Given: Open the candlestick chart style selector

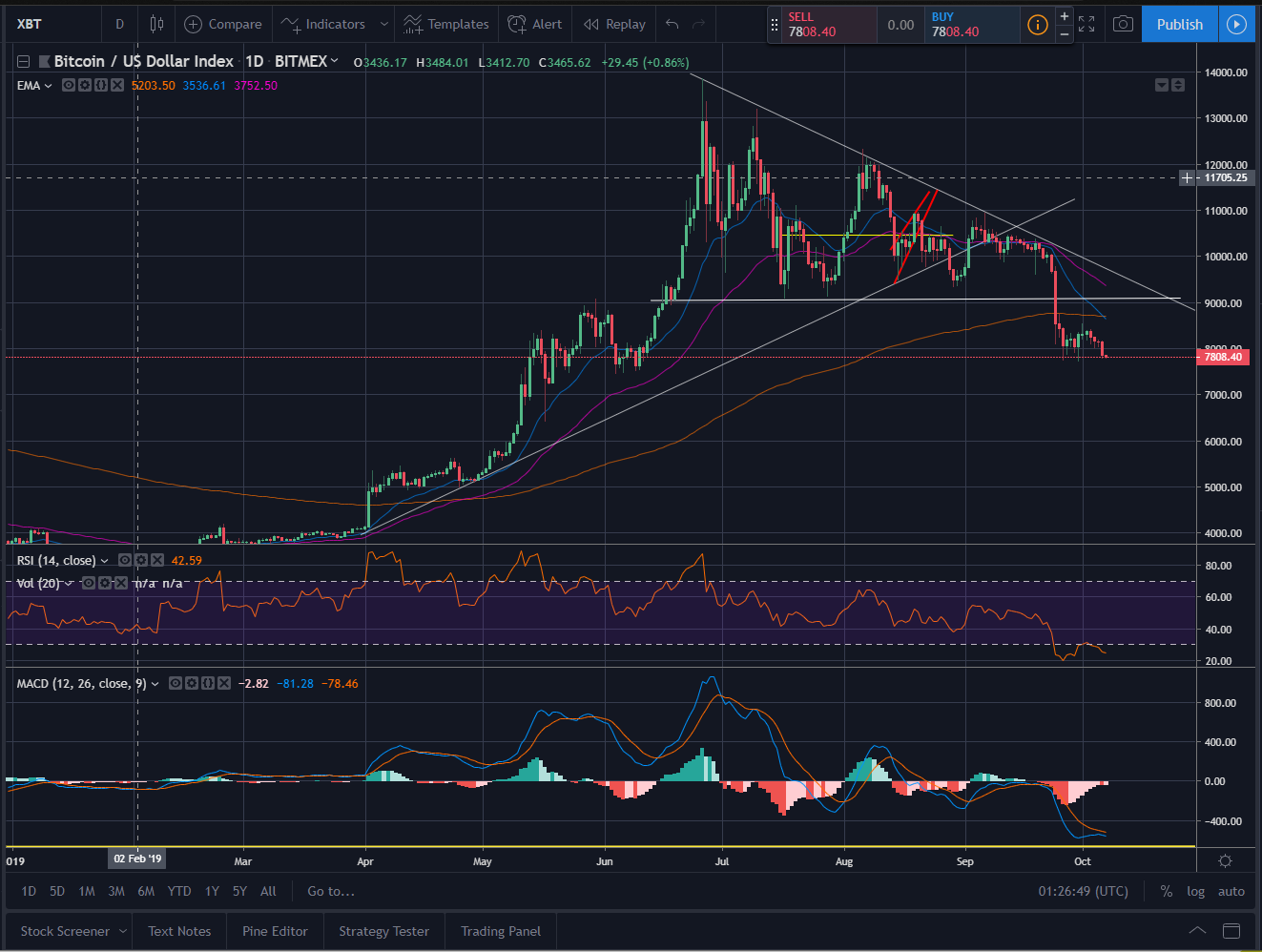Looking at the screenshot, I should tap(156, 24).
